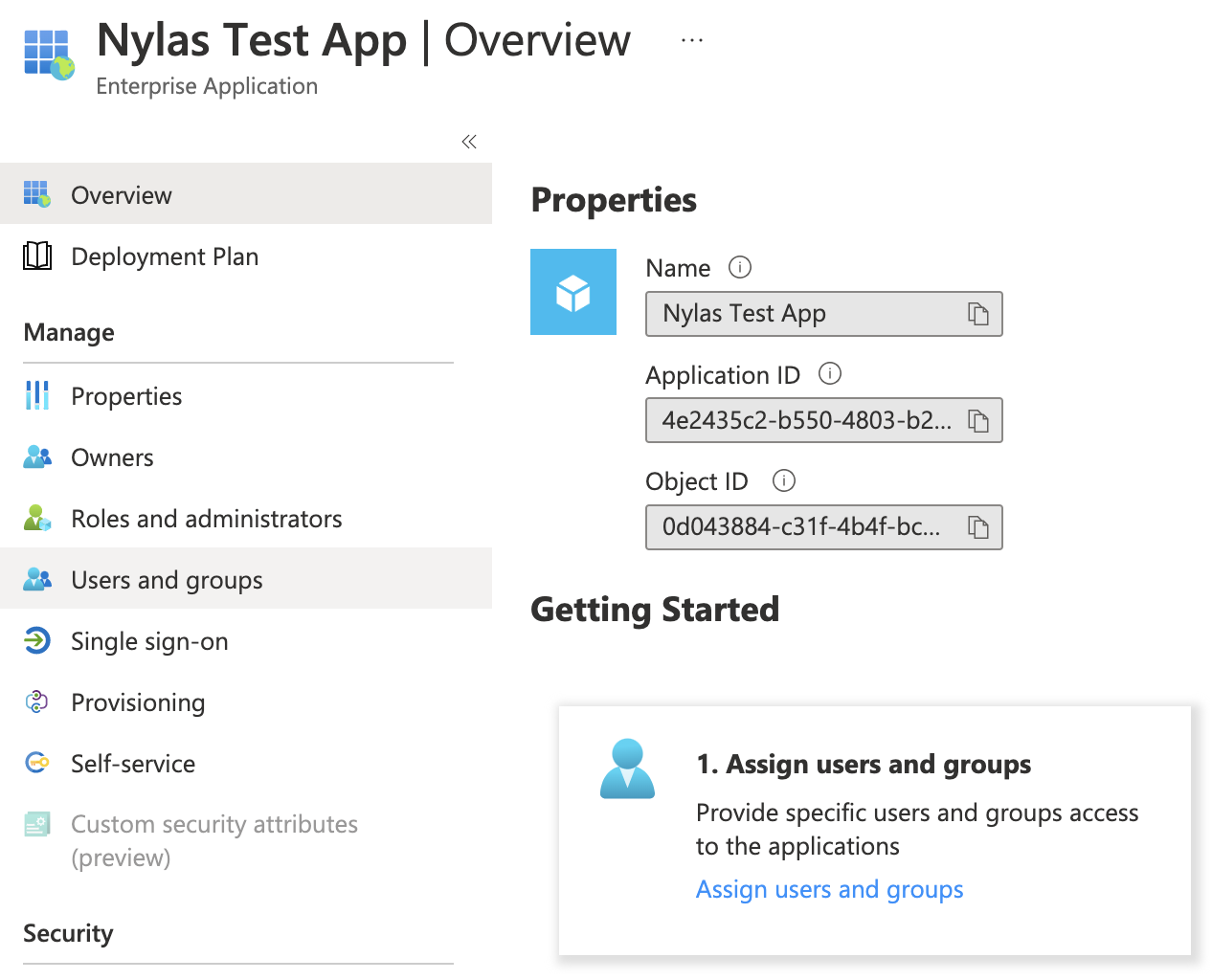
Task: Navigate to Users and groups
Action: (246, 579)
